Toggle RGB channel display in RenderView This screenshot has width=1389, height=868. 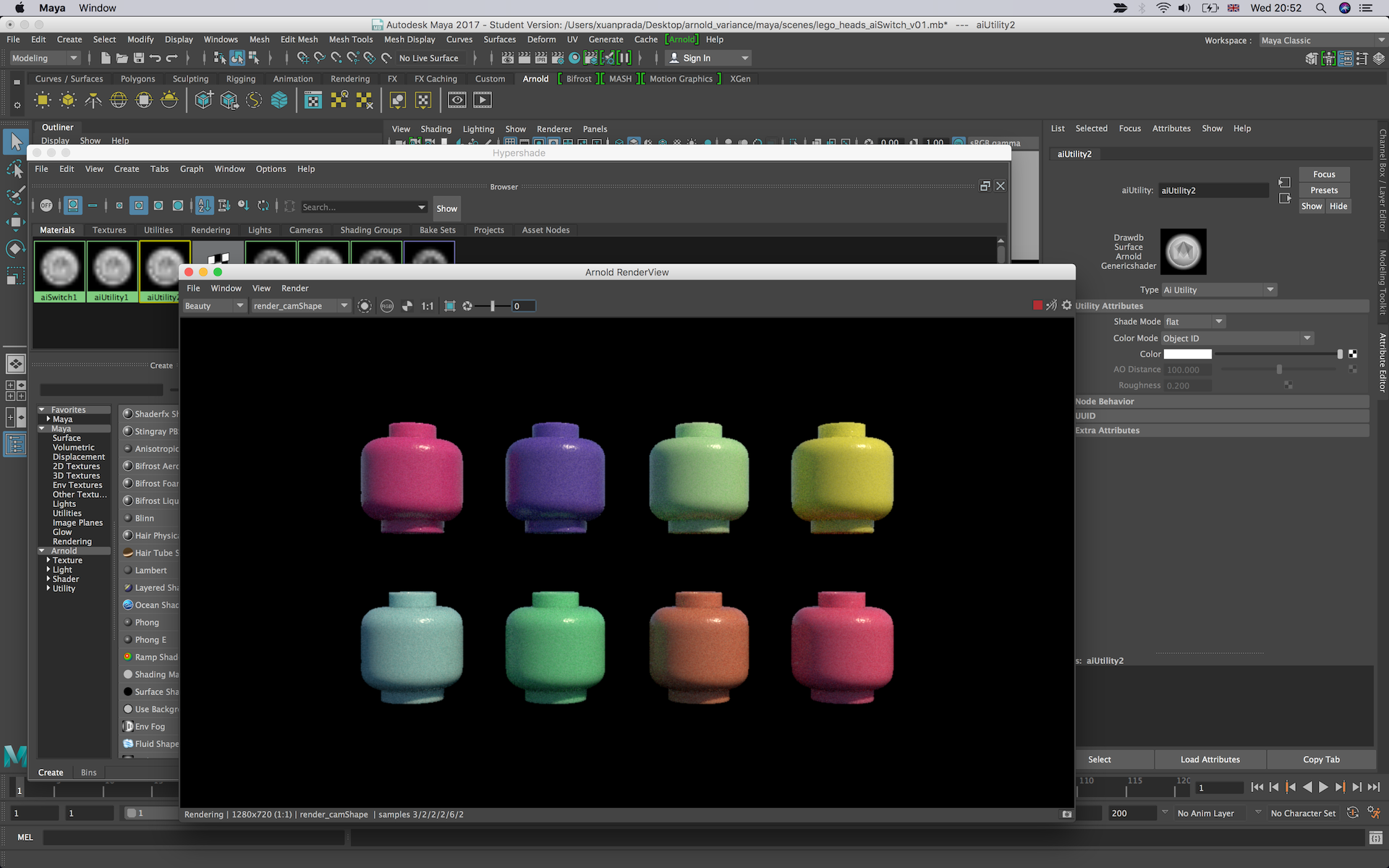tap(387, 306)
